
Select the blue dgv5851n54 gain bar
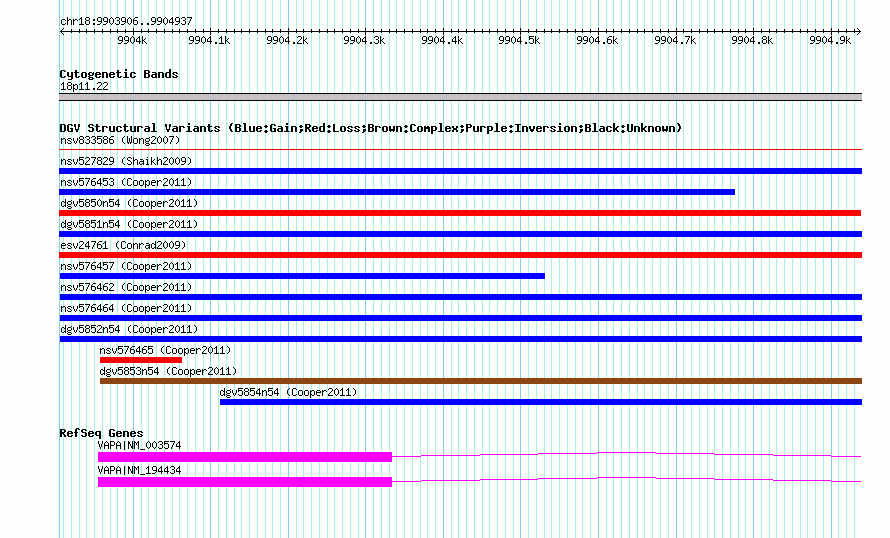pyautogui.click(x=460, y=234)
